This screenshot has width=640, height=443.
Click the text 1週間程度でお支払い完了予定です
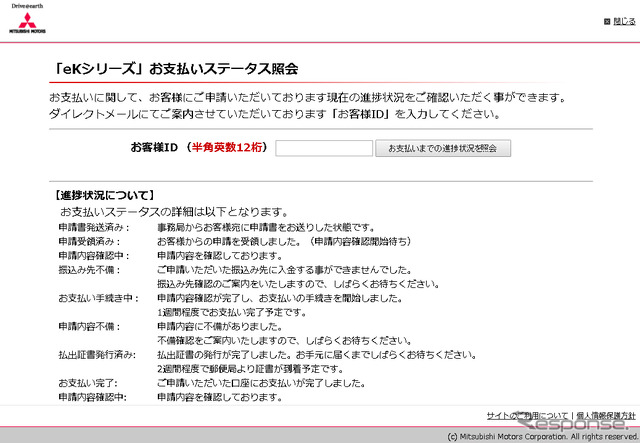[x=232, y=312]
